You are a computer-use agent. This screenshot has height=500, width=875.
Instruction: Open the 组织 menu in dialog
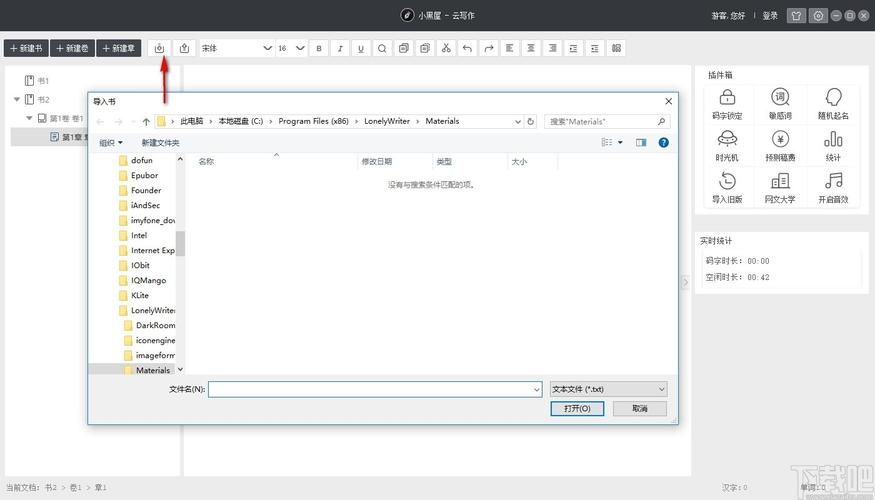tap(111, 143)
